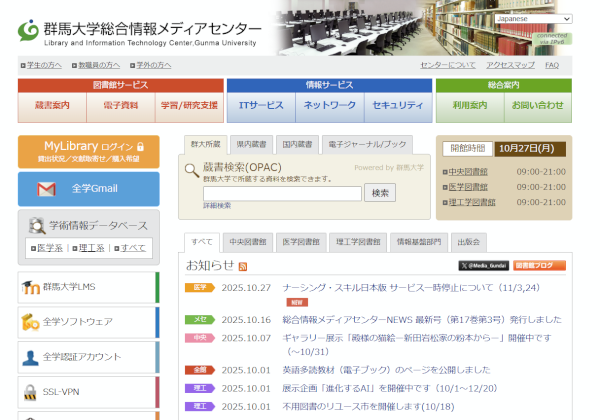The width and height of the screenshot is (600, 420).
Task: Open 全学Gmail button
Action: (x=89, y=189)
